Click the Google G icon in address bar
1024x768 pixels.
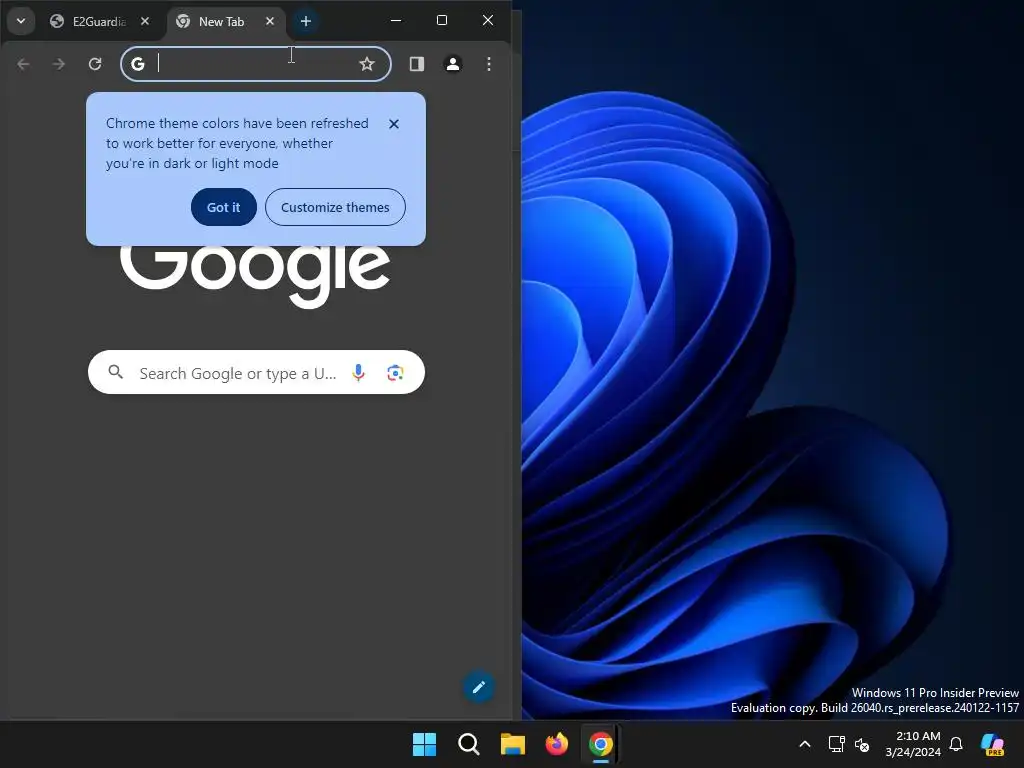(138, 64)
